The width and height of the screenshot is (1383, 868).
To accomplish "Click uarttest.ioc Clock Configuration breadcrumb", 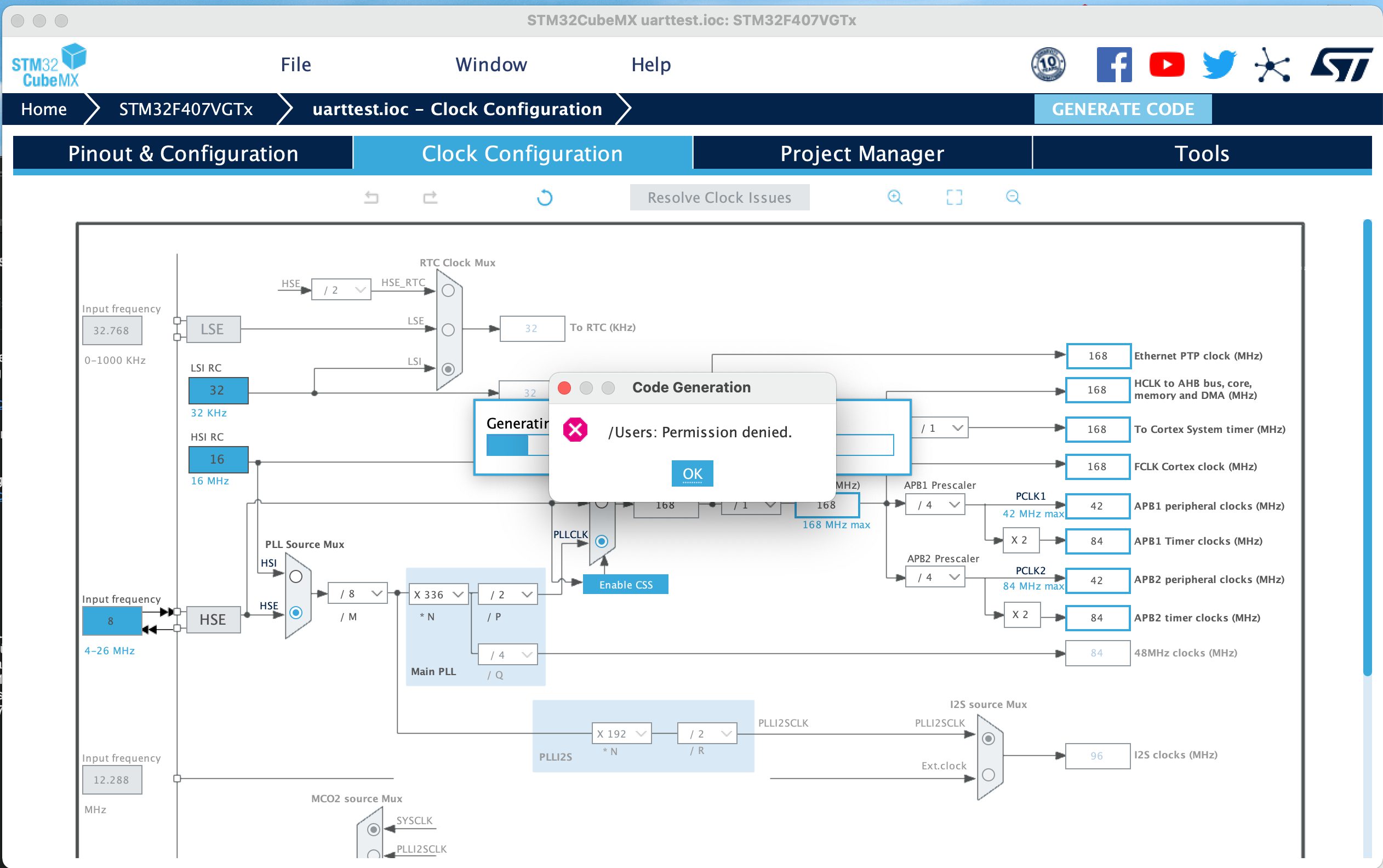I will [458, 109].
